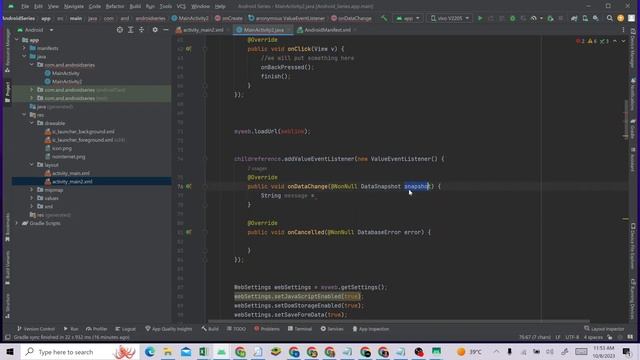Expand the mipmap folder

point(31,190)
